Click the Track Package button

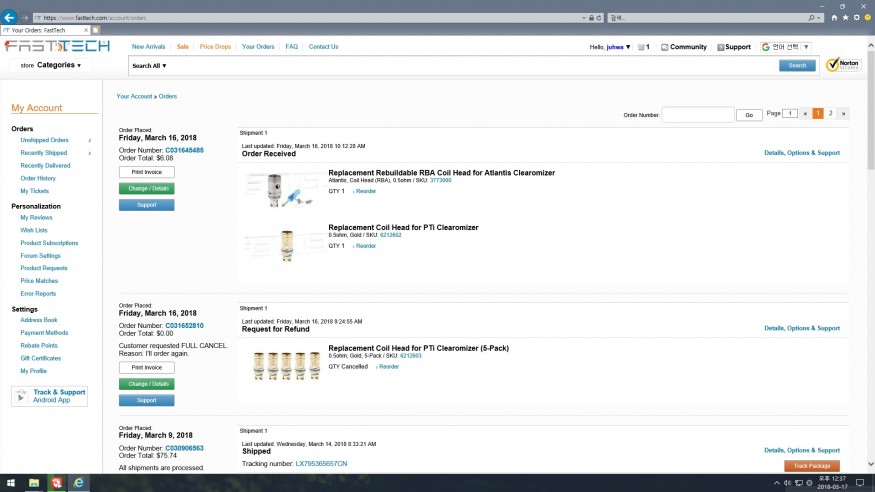click(811, 466)
